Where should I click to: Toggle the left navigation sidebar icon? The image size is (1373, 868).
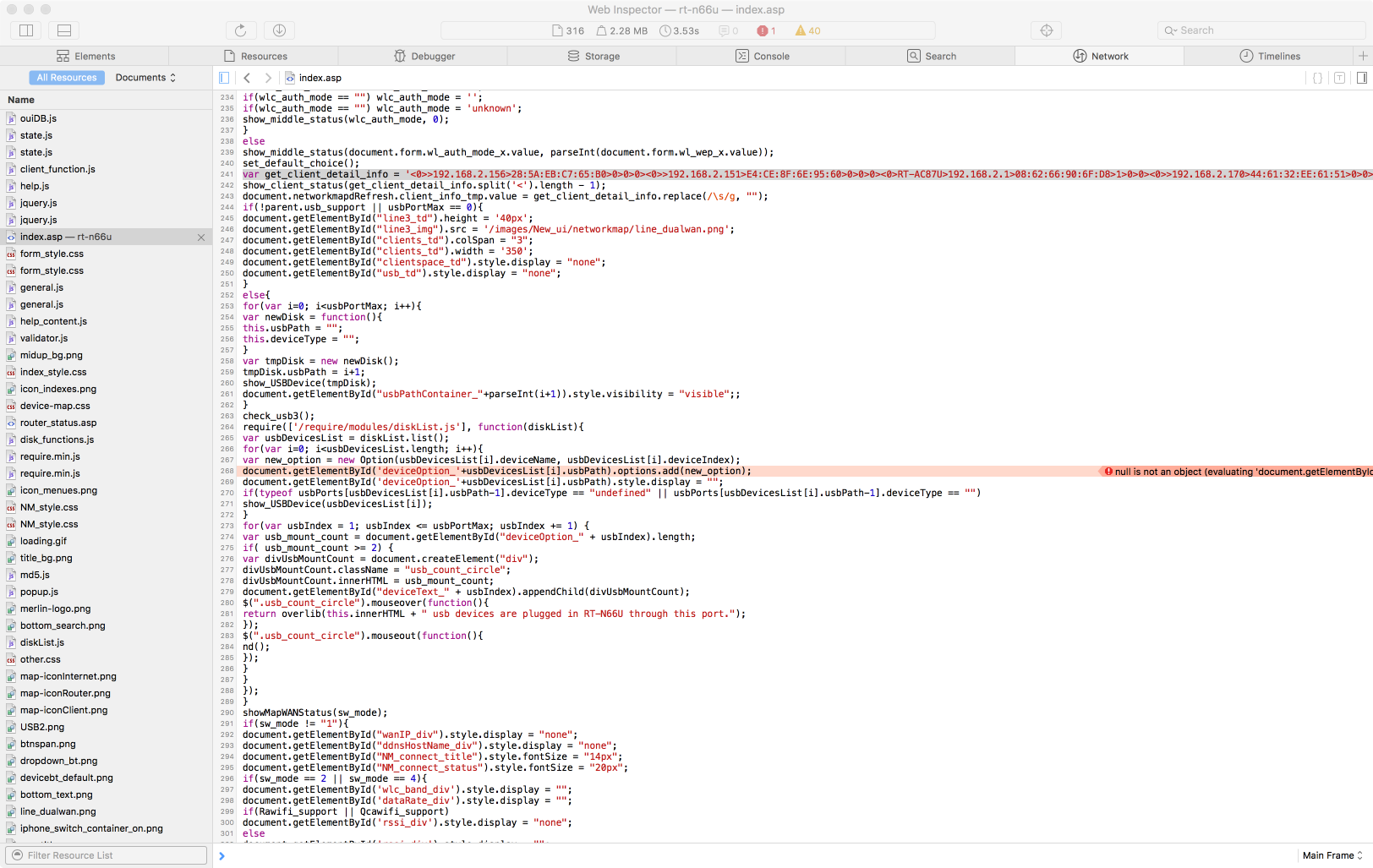[224, 78]
